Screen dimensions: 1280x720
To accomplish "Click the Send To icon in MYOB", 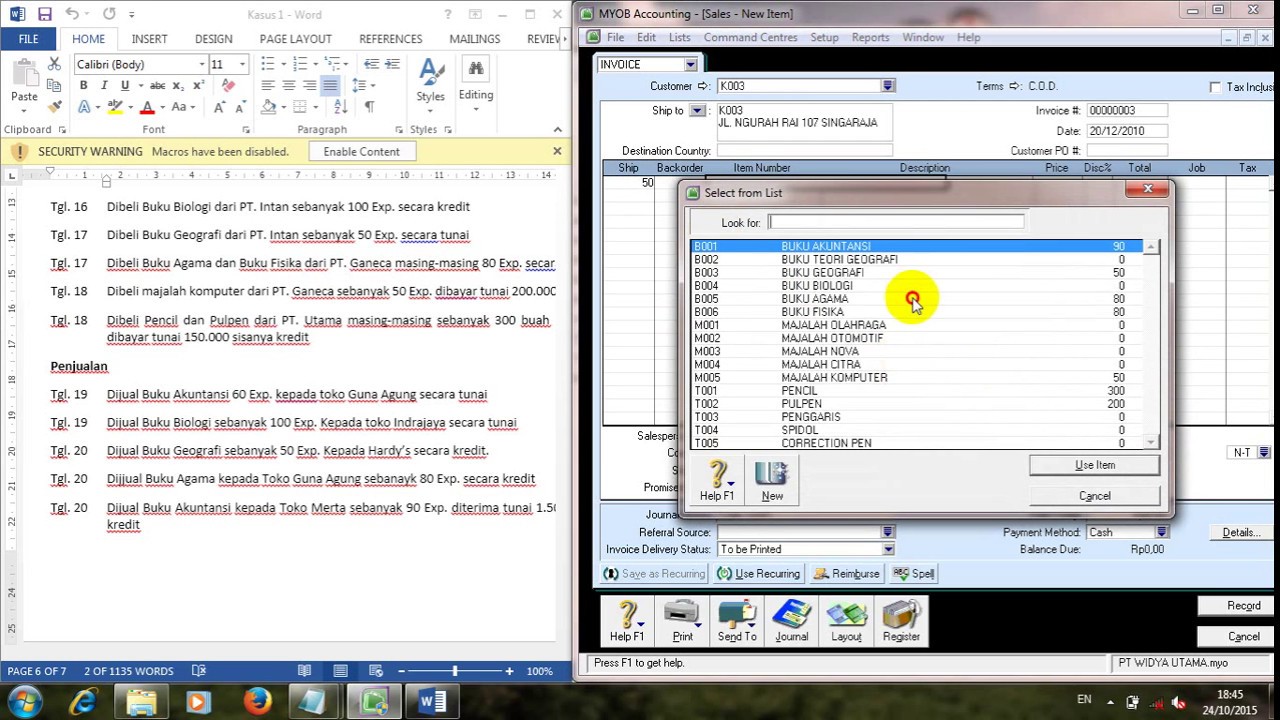I will pyautogui.click(x=737, y=621).
